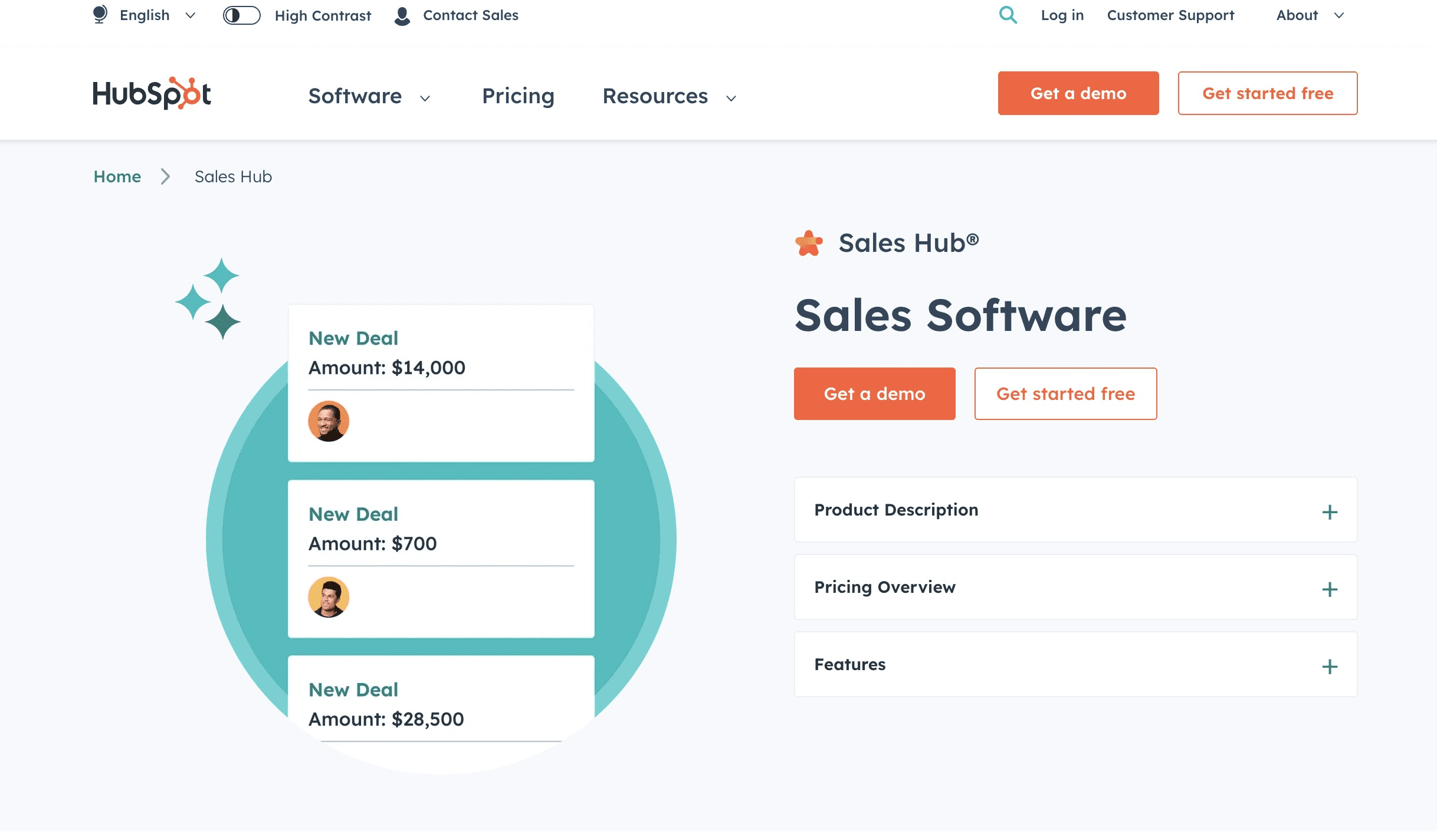Click the Log in link
This screenshot has width=1437, height=840.
[x=1061, y=15]
